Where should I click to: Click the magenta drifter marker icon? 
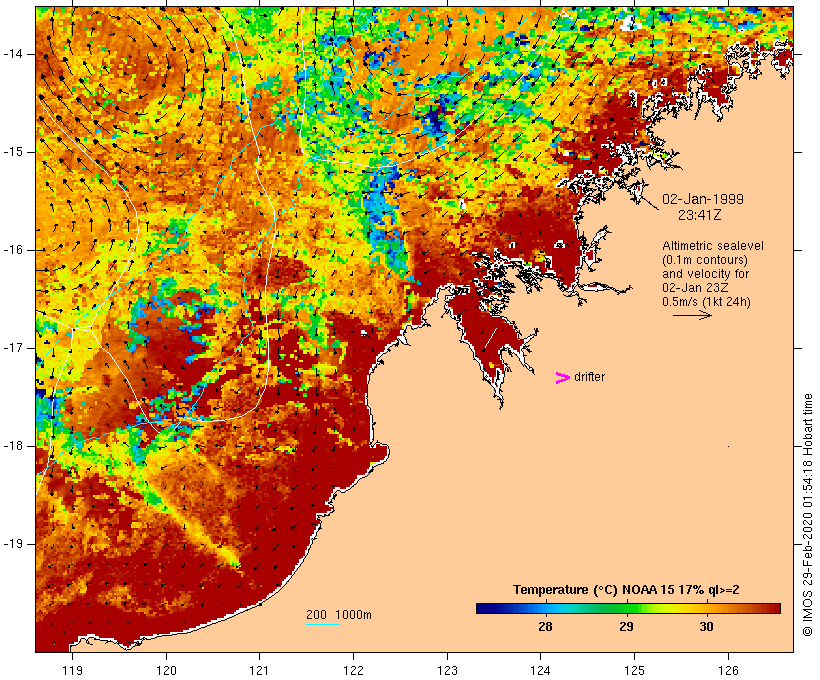click(563, 378)
